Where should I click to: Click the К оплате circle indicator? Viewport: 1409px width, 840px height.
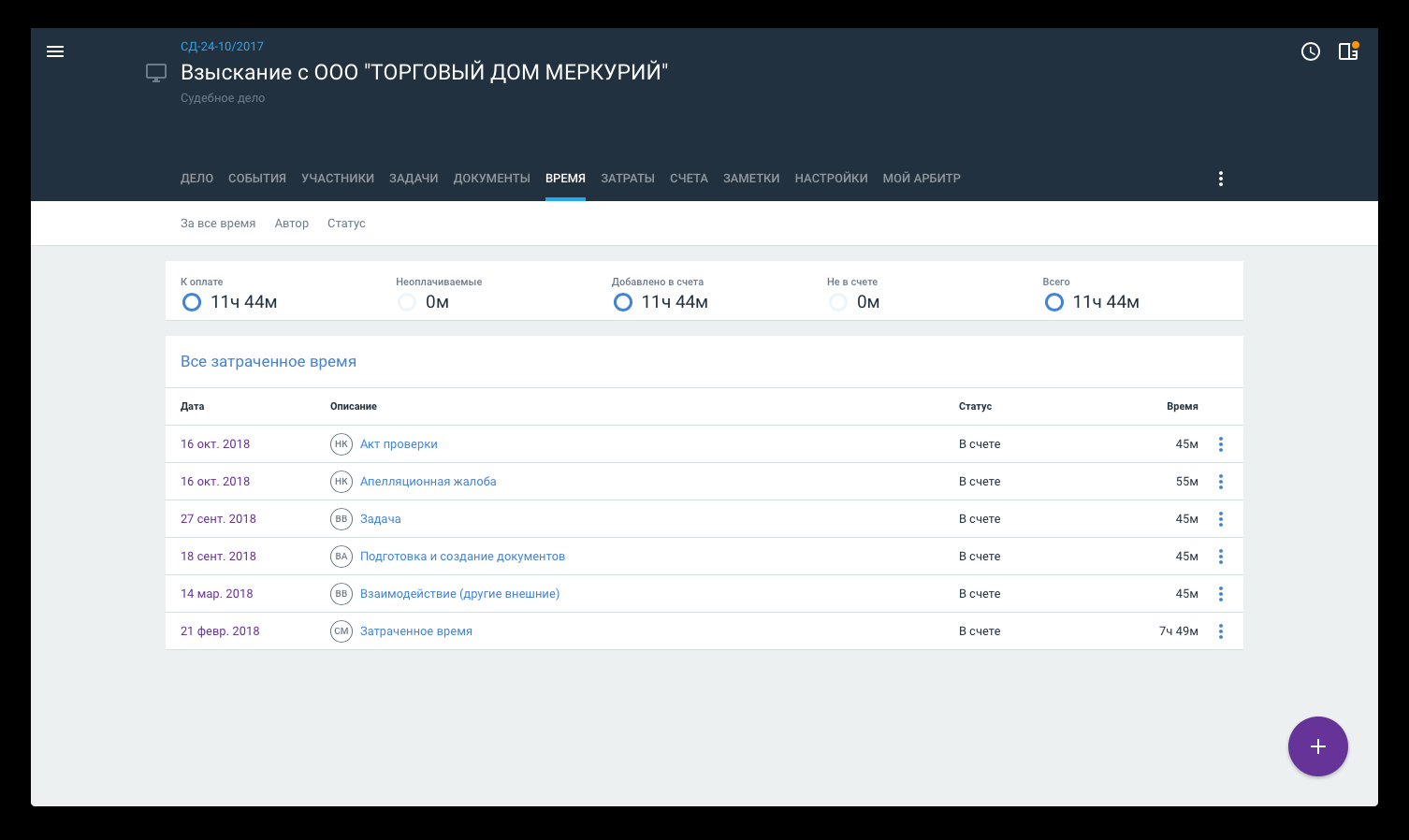tap(192, 302)
